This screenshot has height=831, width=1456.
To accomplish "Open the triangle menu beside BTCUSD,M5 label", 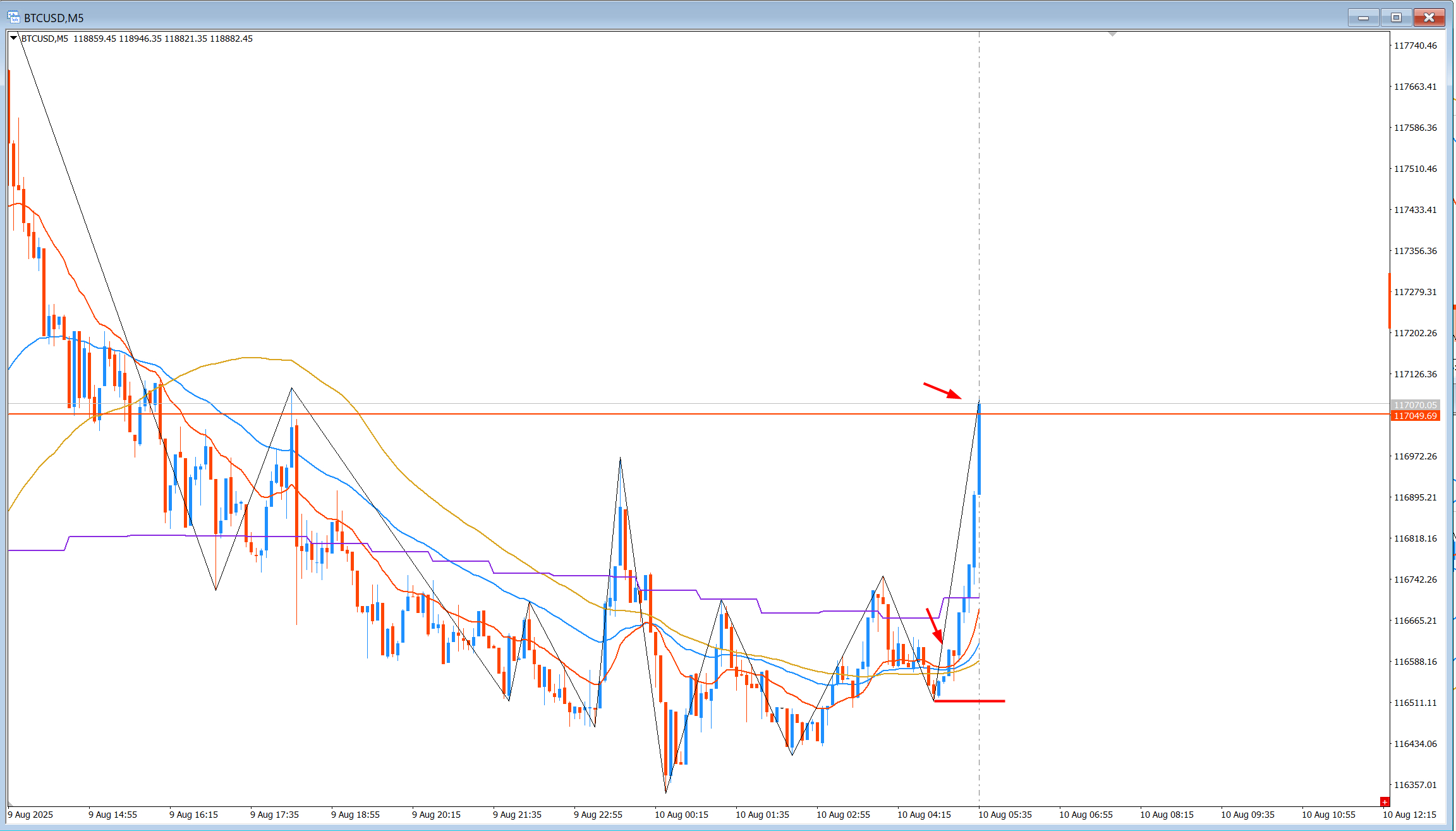I will tap(13, 38).
